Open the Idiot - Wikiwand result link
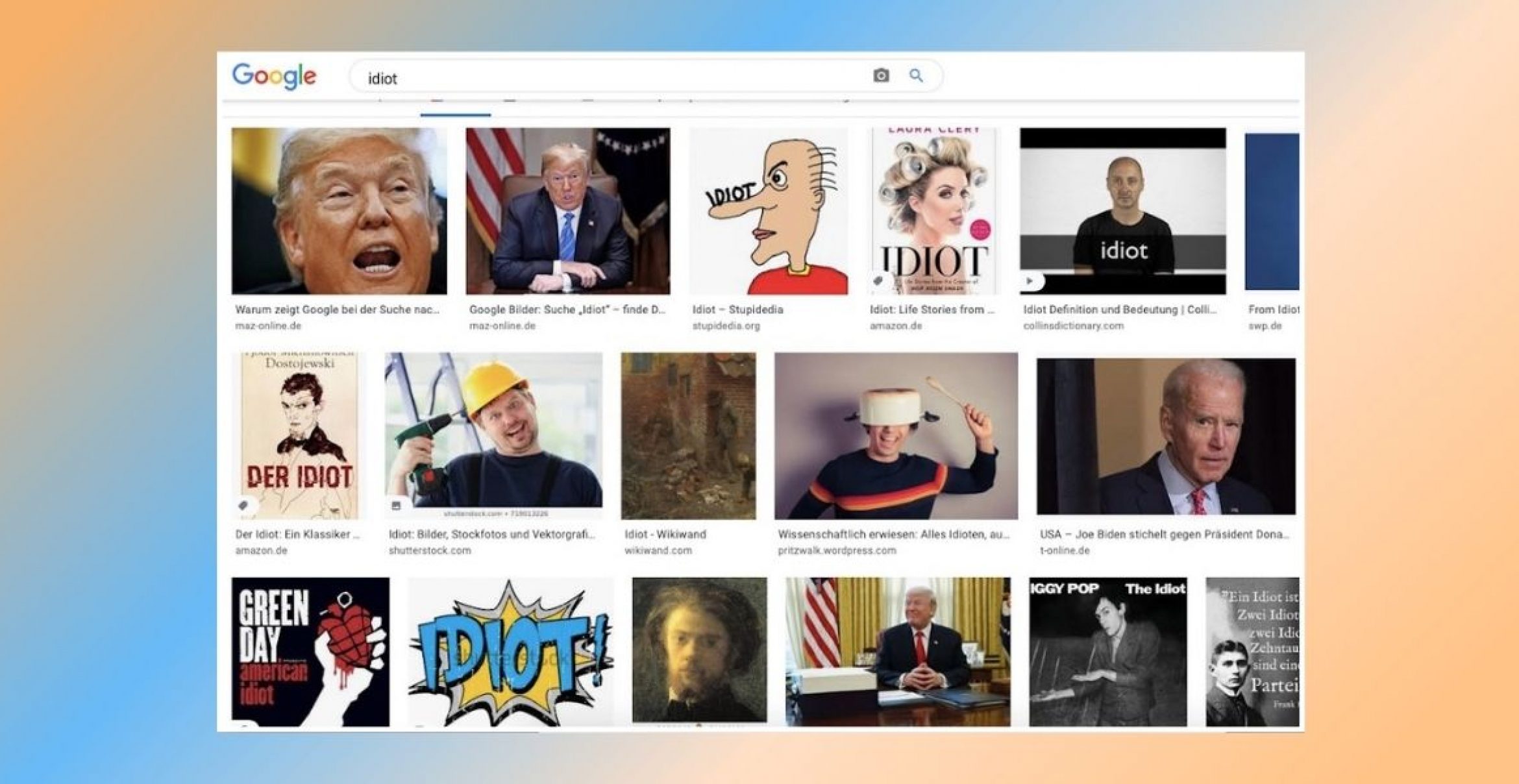Screen dimensions: 1519x784 (x=665, y=534)
